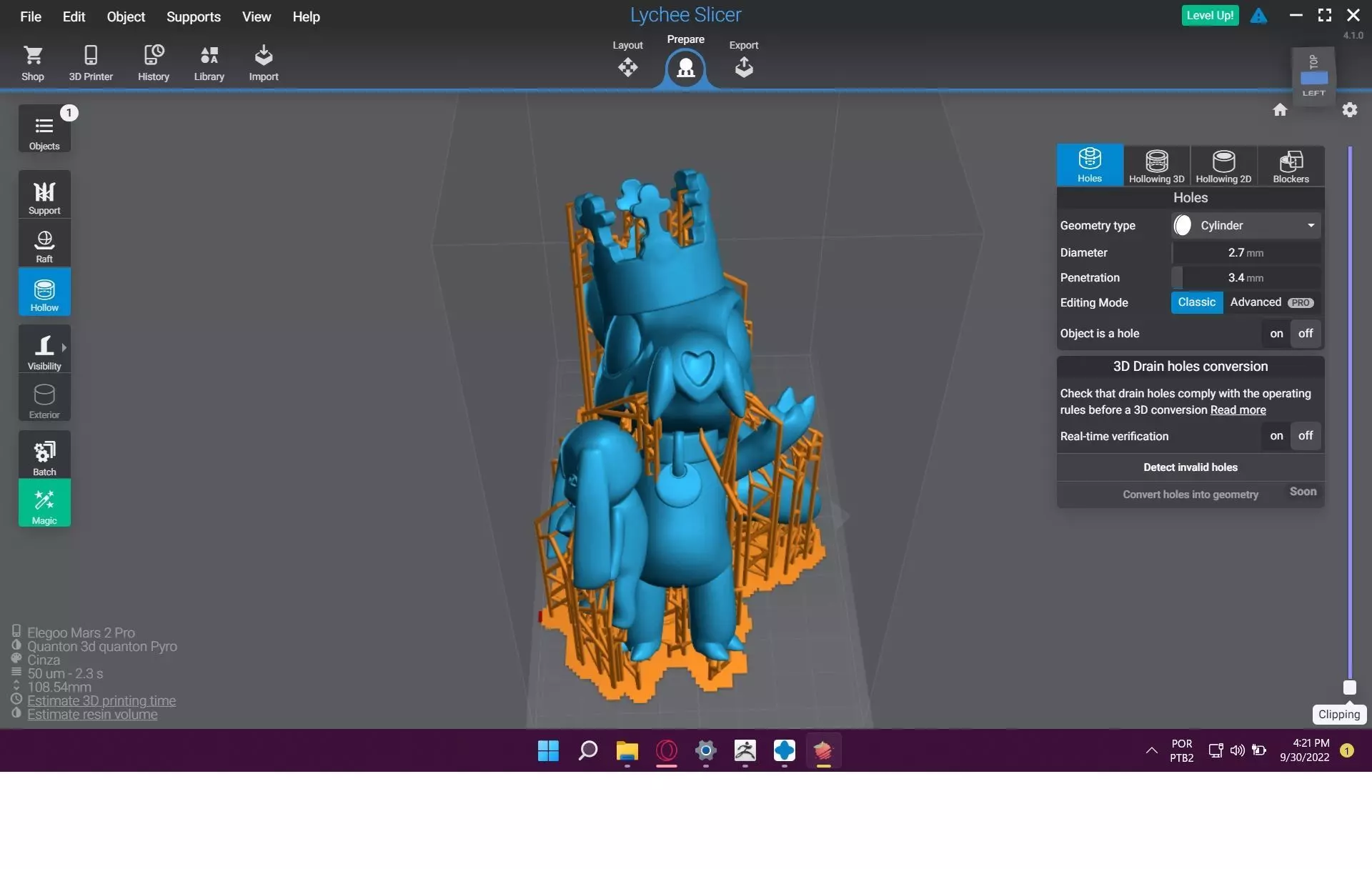Open viewport settings gear
The width and height of the screenshot is (1372, 869).
pos(1349,110)
